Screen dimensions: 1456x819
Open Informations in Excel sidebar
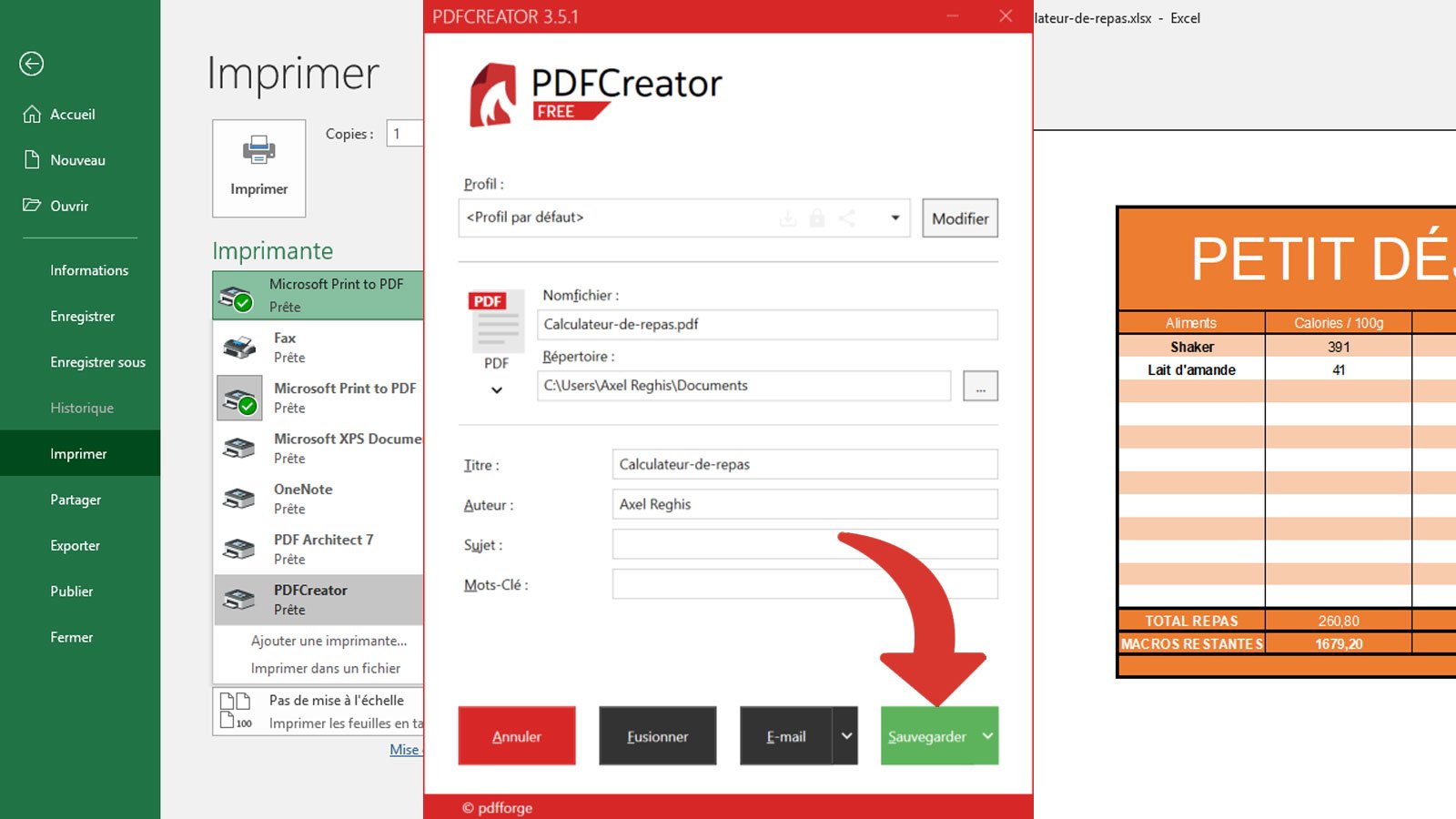click(x=89, y=270)
